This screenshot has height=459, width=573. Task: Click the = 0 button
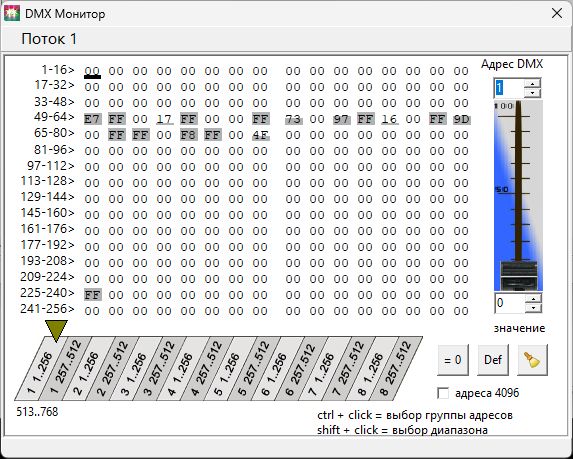(x=453, y=360)
